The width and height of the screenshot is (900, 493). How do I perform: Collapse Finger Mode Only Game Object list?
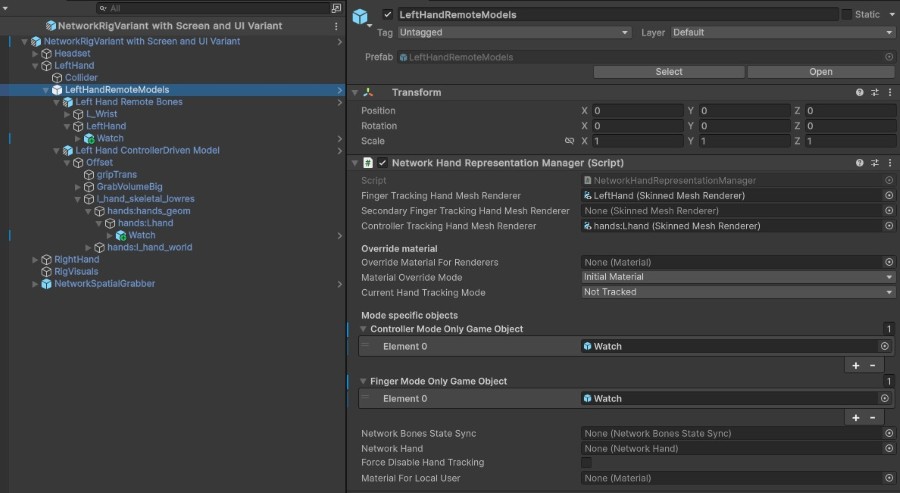(363, 381)
